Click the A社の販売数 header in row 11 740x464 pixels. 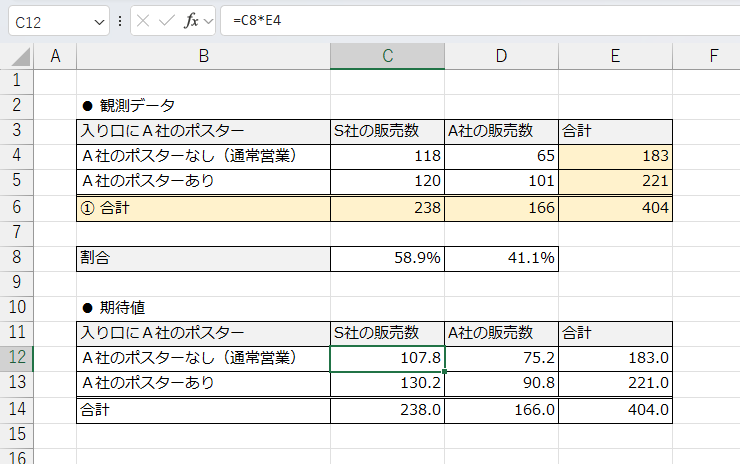[x=501, y=332]
